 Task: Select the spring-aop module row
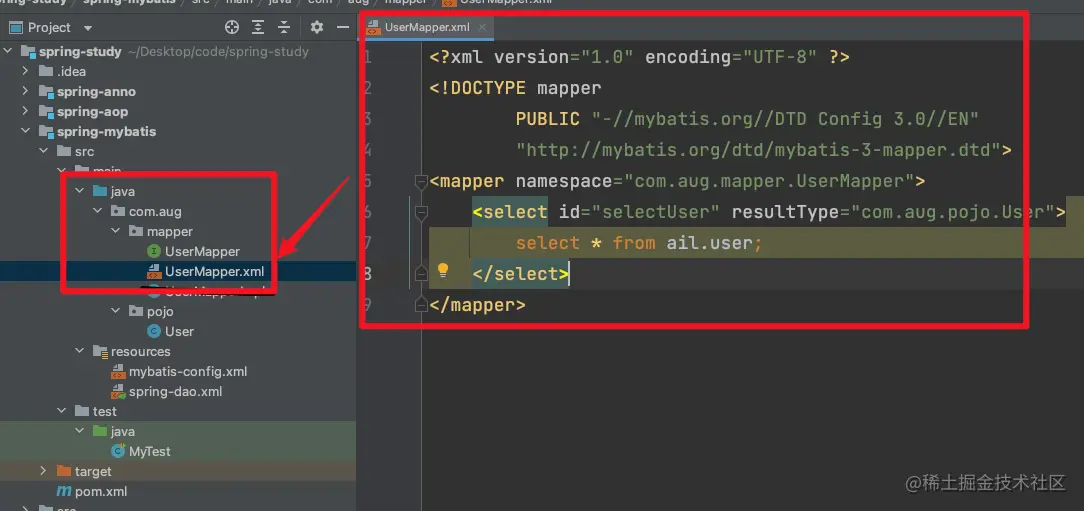coord(178,111)
